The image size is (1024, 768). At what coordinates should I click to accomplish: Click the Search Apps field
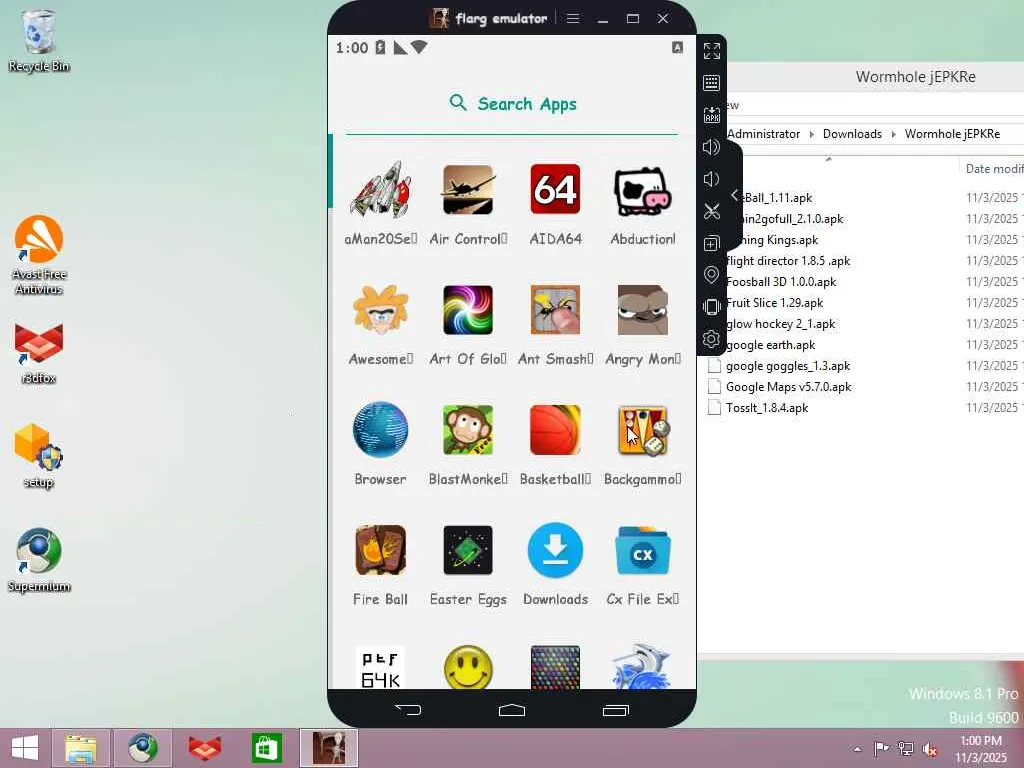tap(512, 104)
